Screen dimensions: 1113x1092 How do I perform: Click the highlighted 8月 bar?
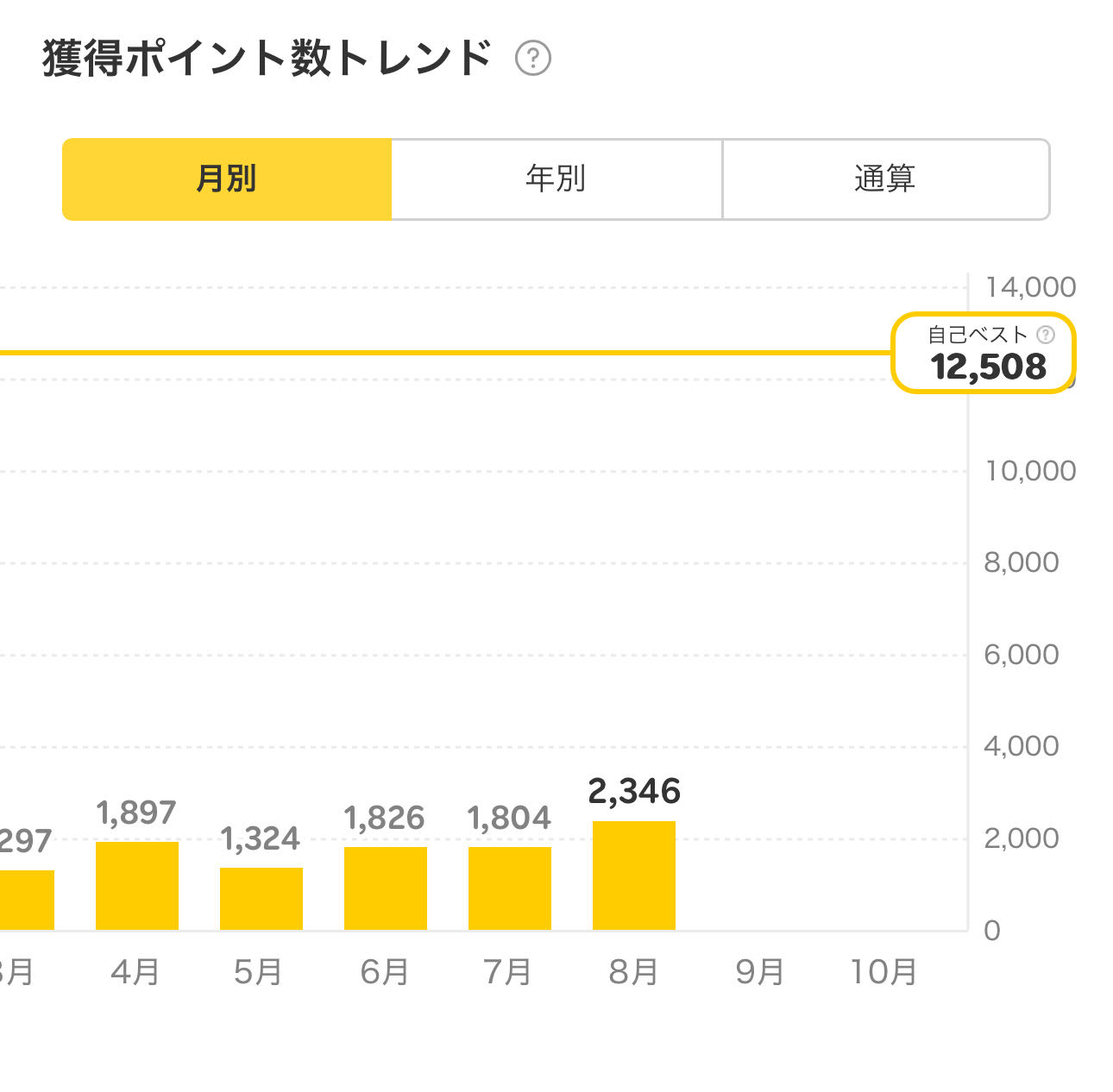tap(634, 875)
